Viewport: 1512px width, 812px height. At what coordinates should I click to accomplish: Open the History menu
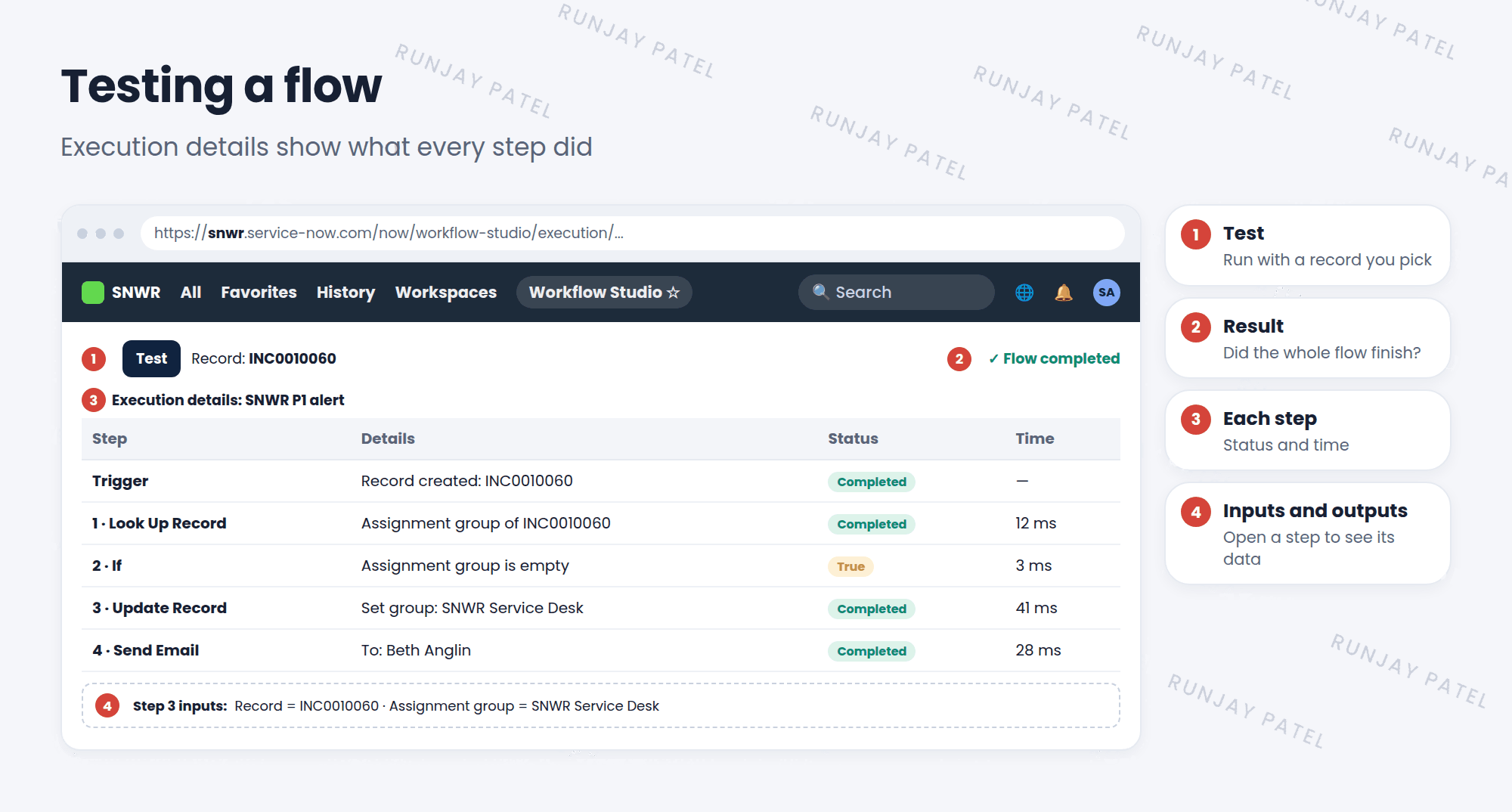tap(345, 293)
